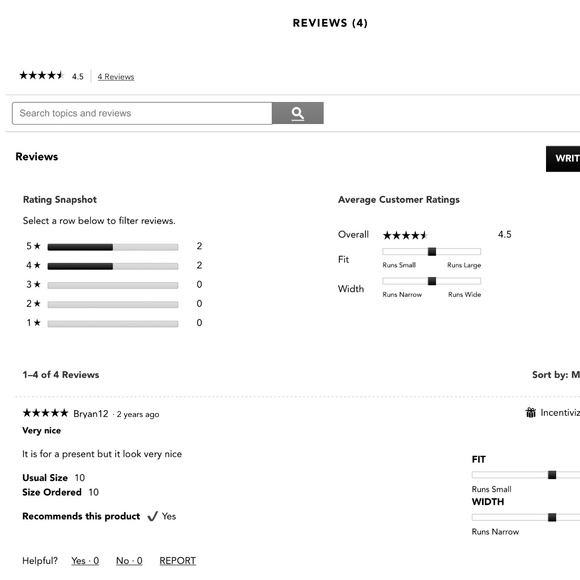Click Bryan12's five-star rating
The width and height of the screenshot is (580, 580).
45,413
